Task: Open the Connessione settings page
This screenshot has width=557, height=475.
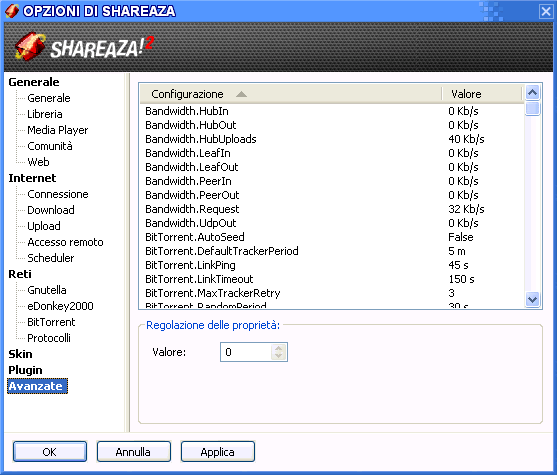Action: point(58,194)
